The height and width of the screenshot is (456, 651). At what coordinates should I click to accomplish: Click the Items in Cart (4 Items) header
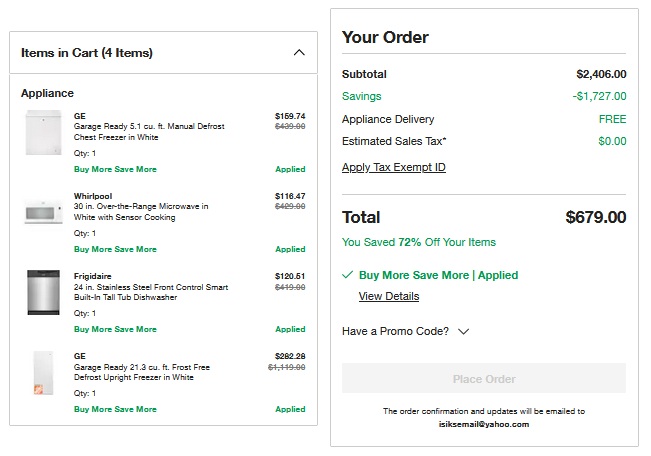coord(87,53)
